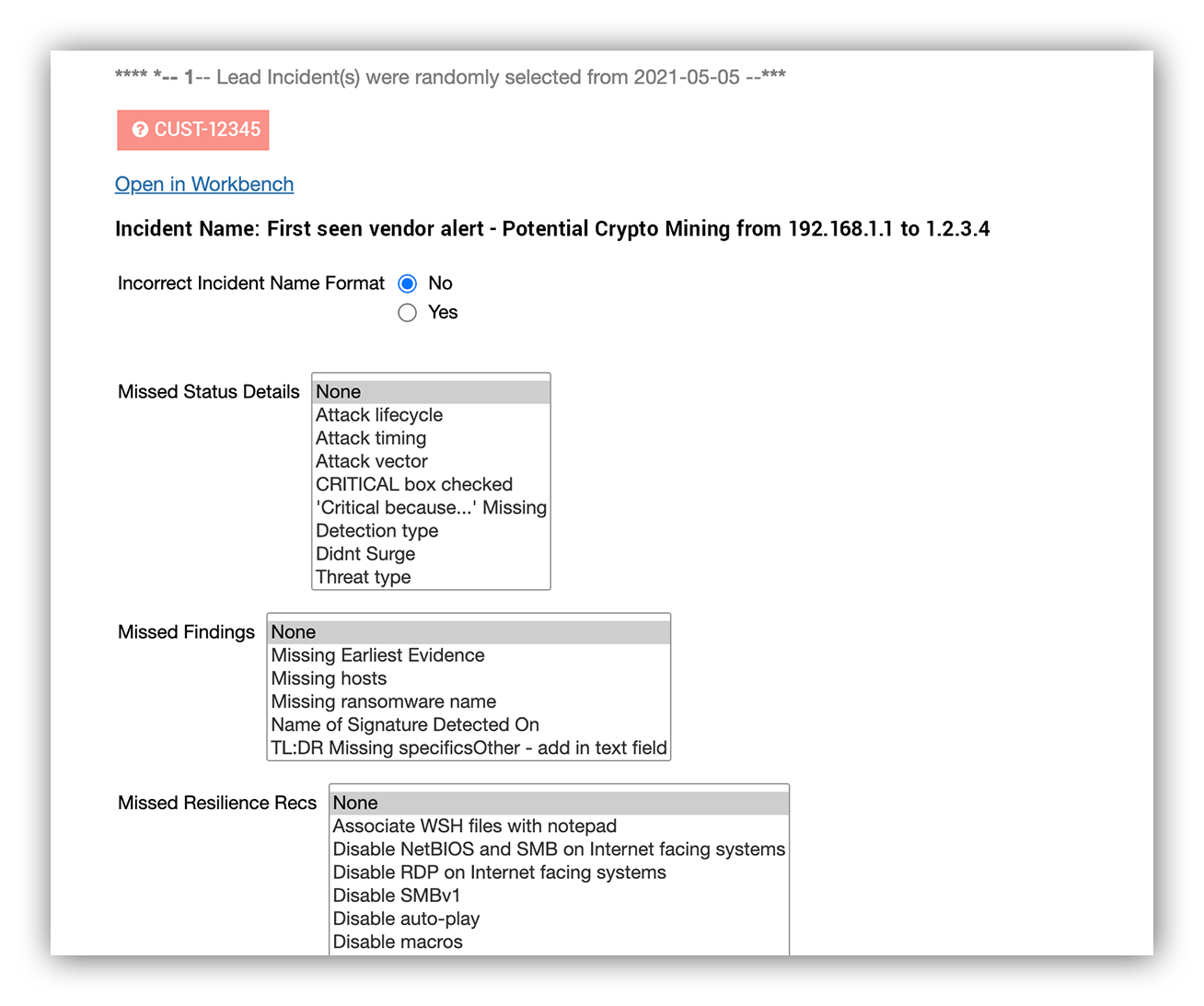Select Associate WSH files with notepad
Image resolution: width=1204 pixels, height=1006 pixels.
(x=560, y=827)
